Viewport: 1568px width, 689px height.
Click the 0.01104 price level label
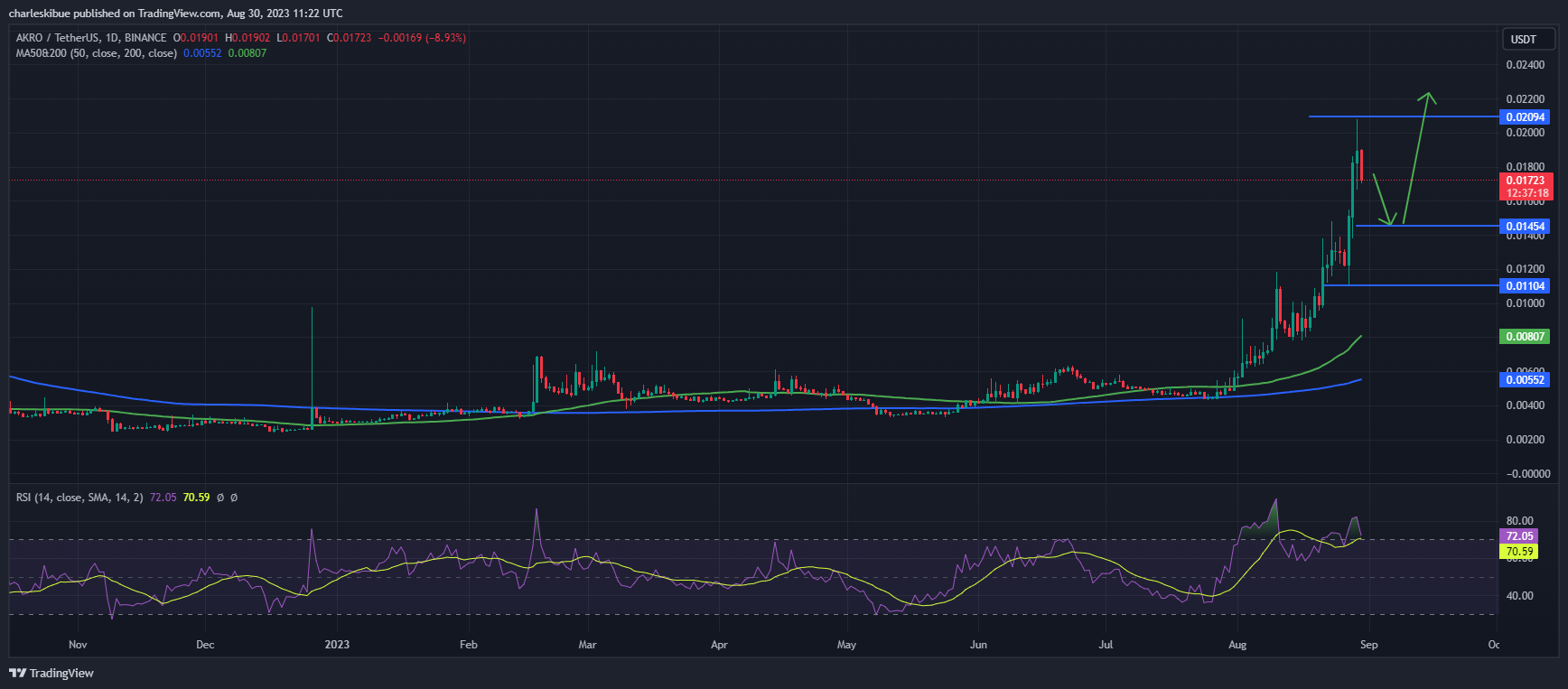1525,286
